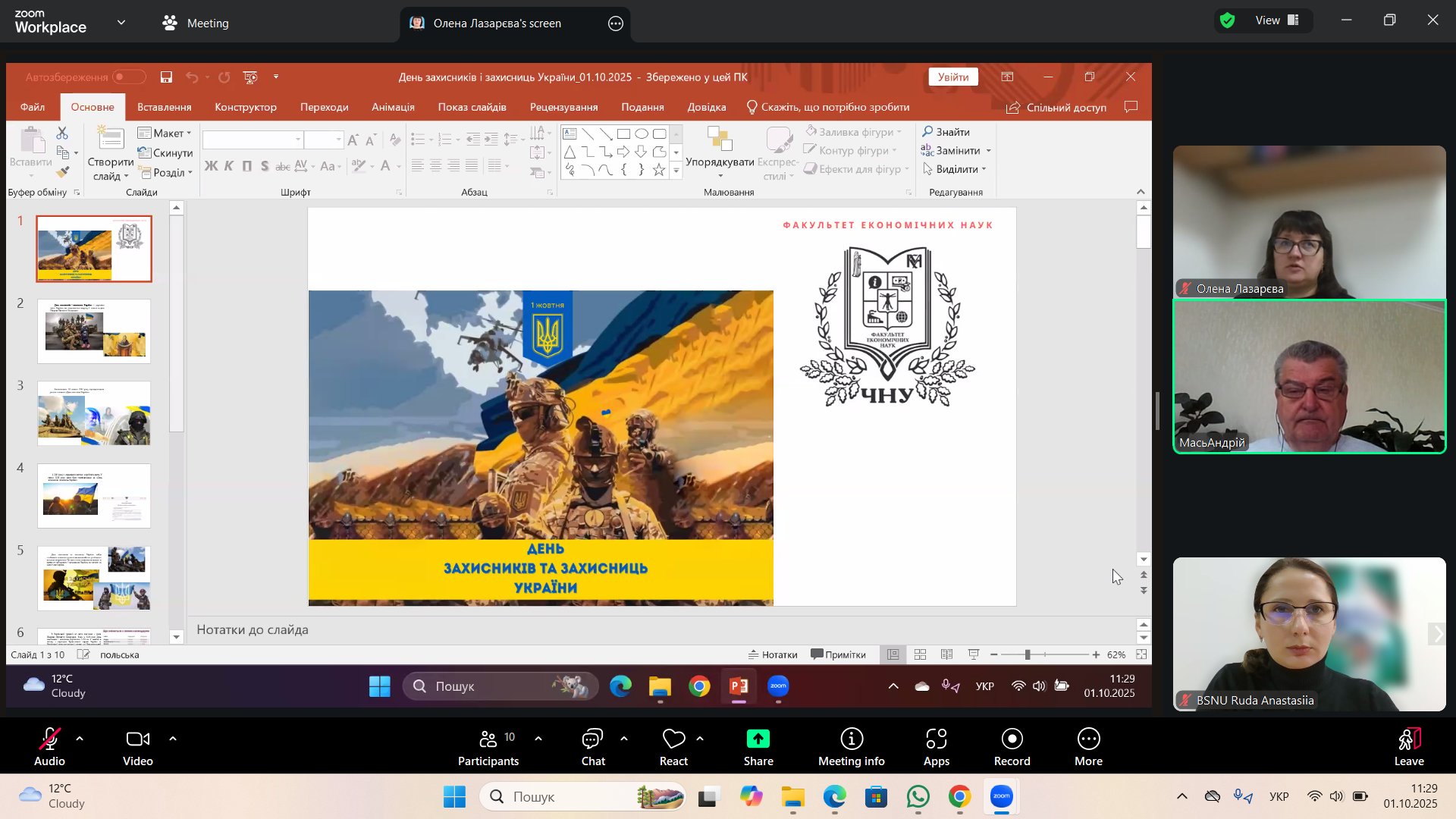
Task: Click the React heart icon
Action: [673, 739]
